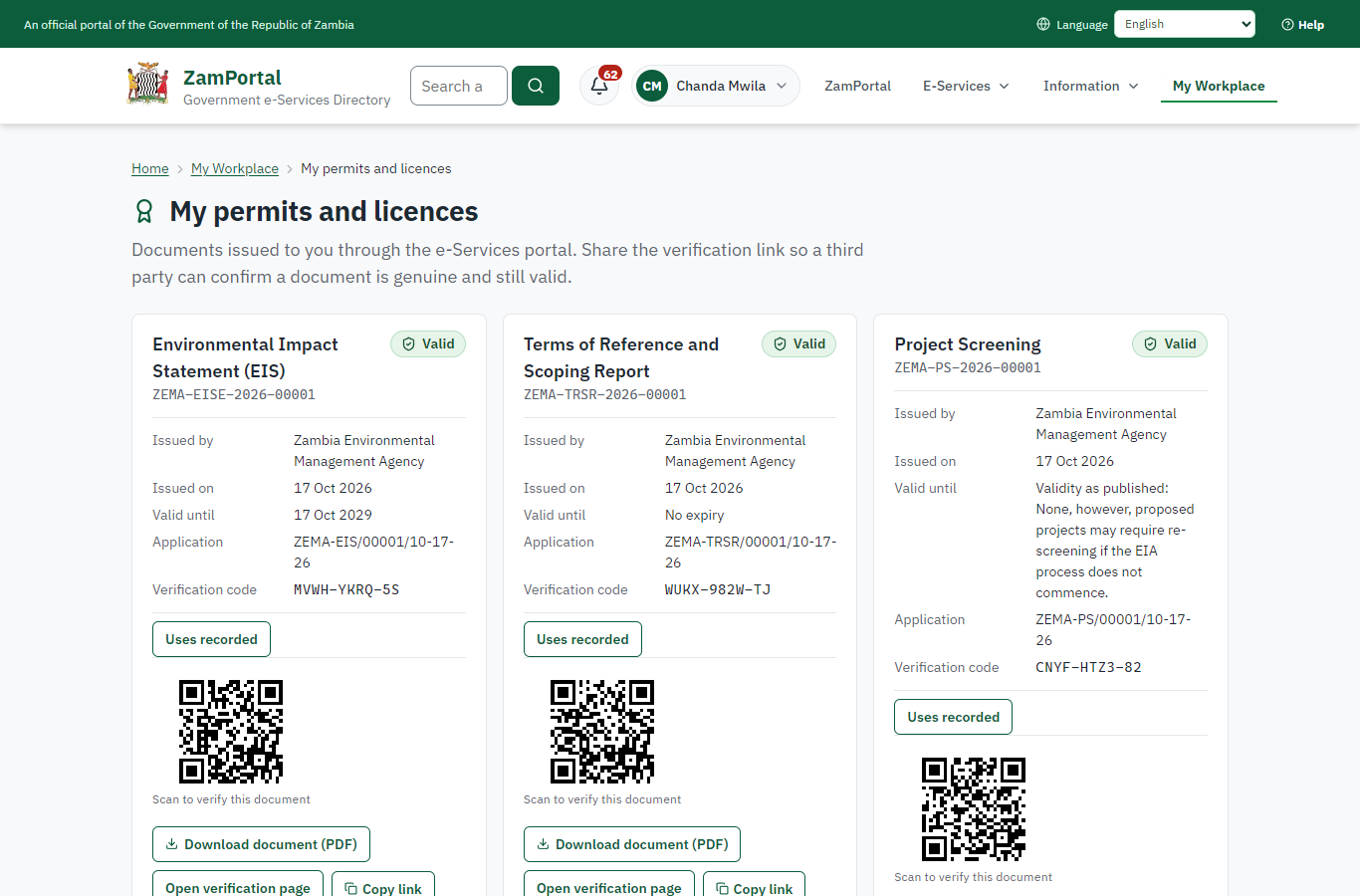This screenshot has width=1360, height=896.
Task: Click verification code WUKX-982W-TJ
Action: [x=718, y=589]
